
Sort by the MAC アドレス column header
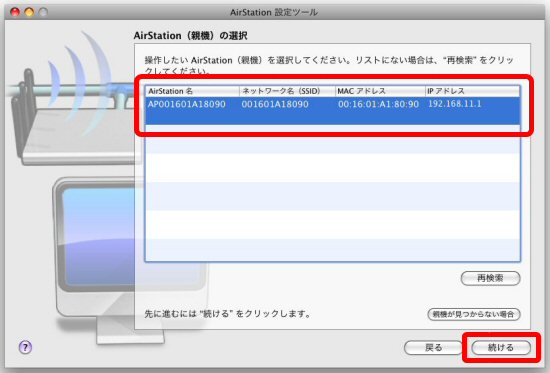[x=380, y=91]
